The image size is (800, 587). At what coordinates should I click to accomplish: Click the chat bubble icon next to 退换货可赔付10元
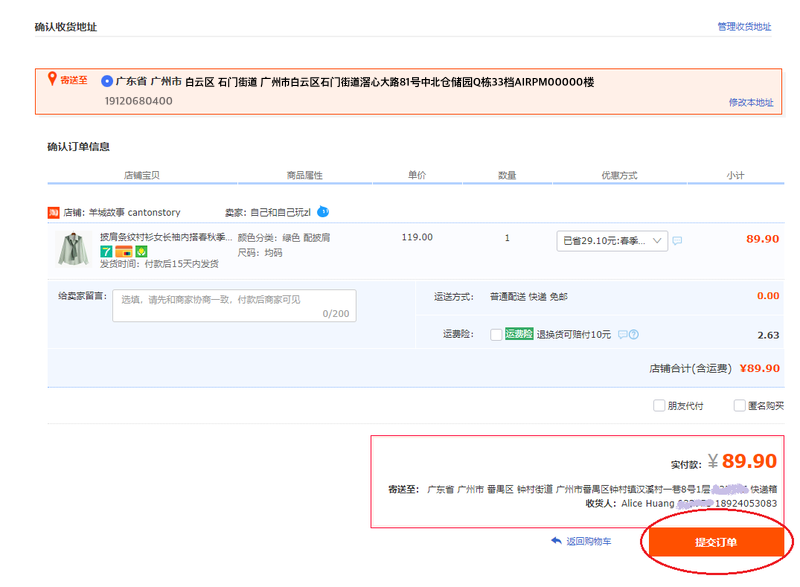click(x=622, y=334)
